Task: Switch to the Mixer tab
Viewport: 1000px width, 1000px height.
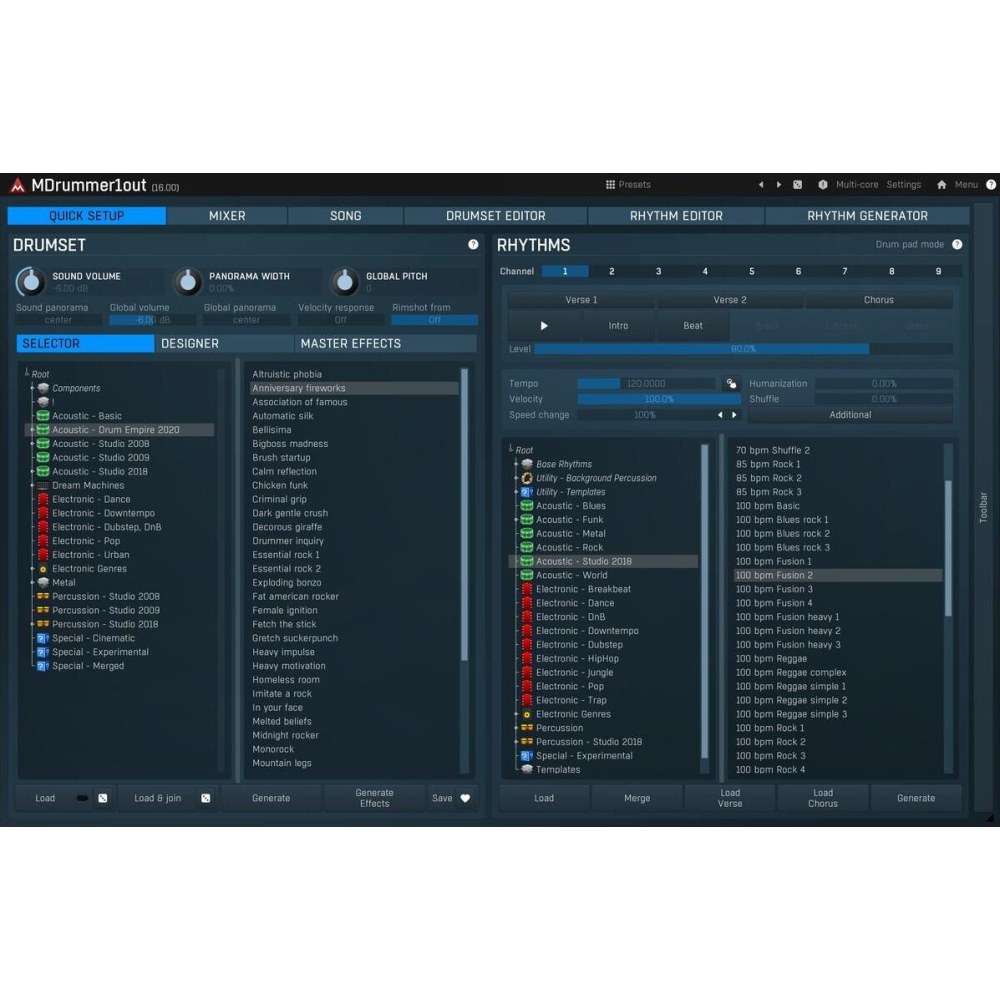Action: point(227,216)
